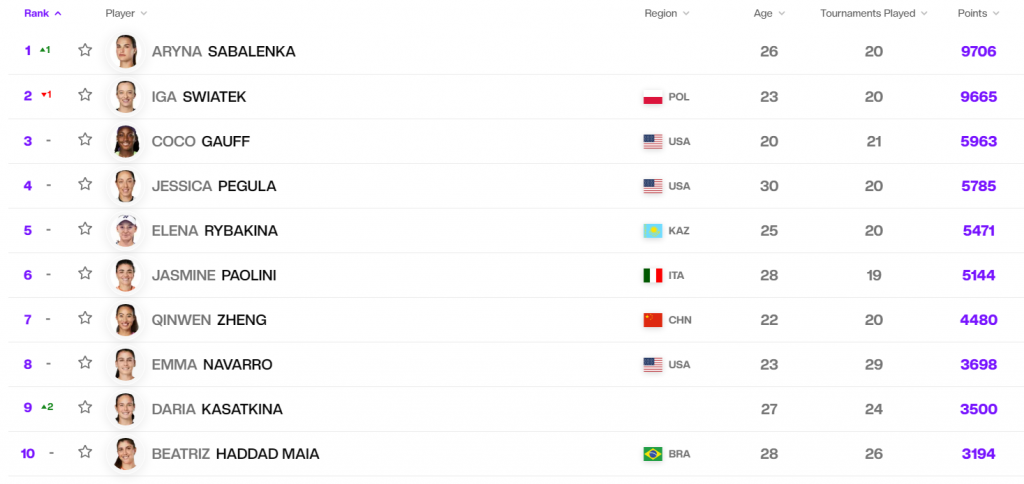Screen dimensions: 1024x484
Task: Click the star icon next to Elena Rybakina
Action: coord(85,230)
